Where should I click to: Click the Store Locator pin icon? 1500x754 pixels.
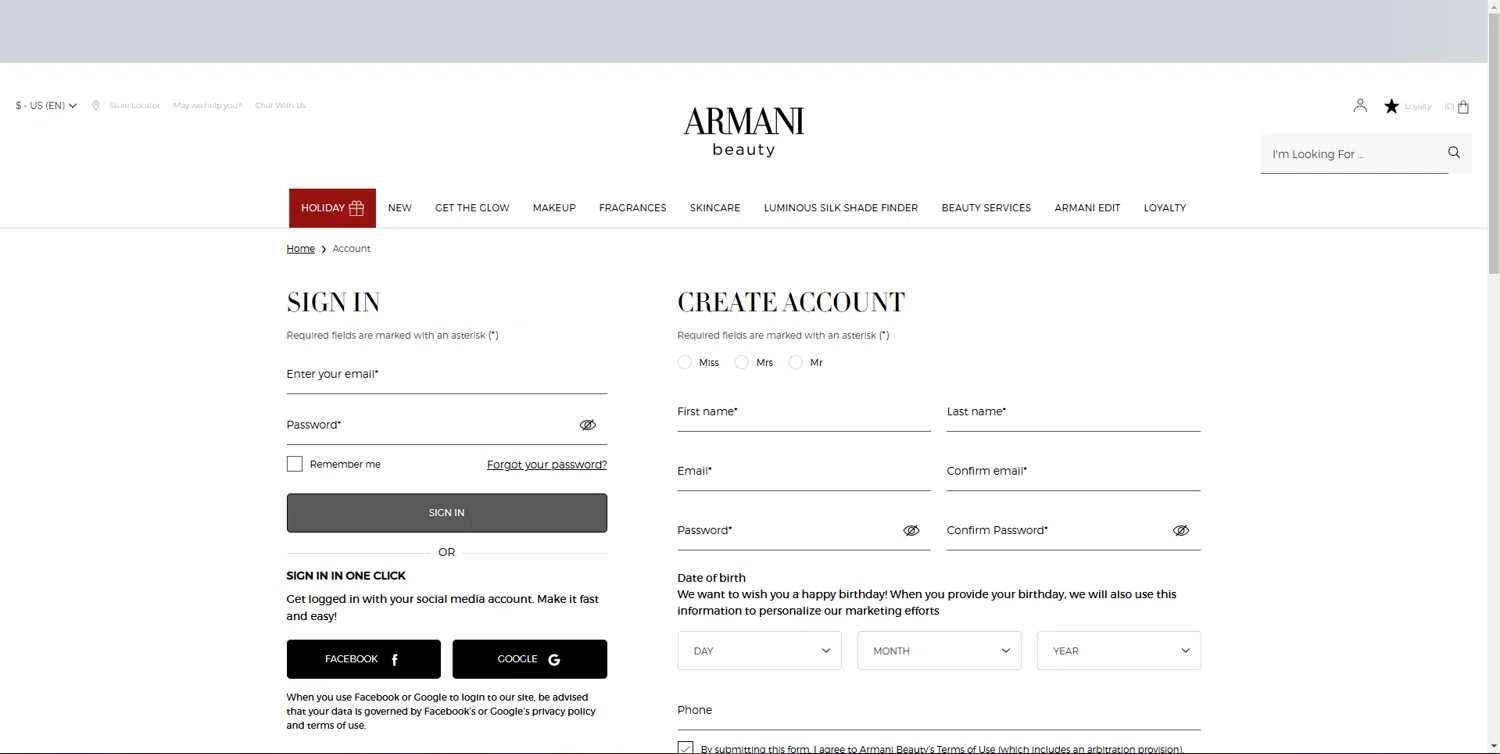click(96, 105)
